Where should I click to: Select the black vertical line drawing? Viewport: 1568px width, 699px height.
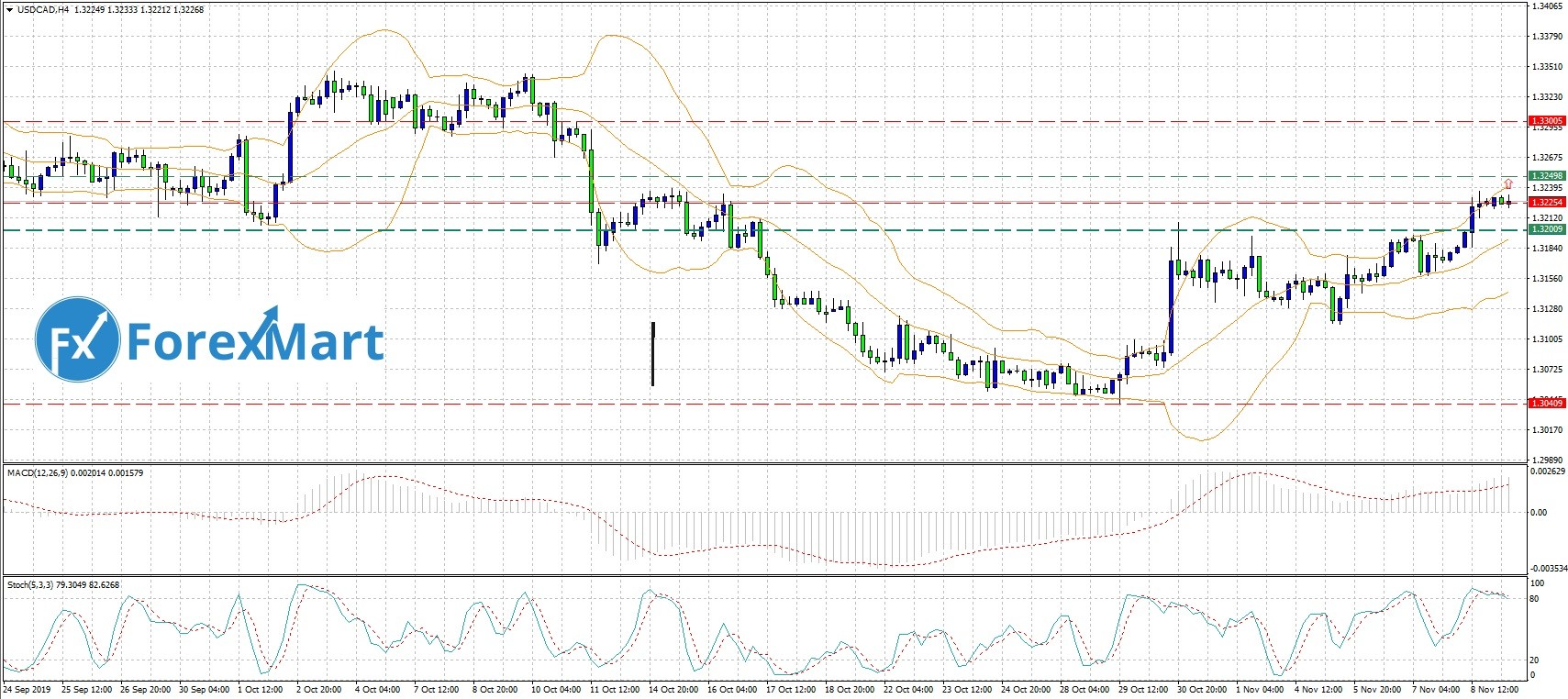tap(652, 353)
